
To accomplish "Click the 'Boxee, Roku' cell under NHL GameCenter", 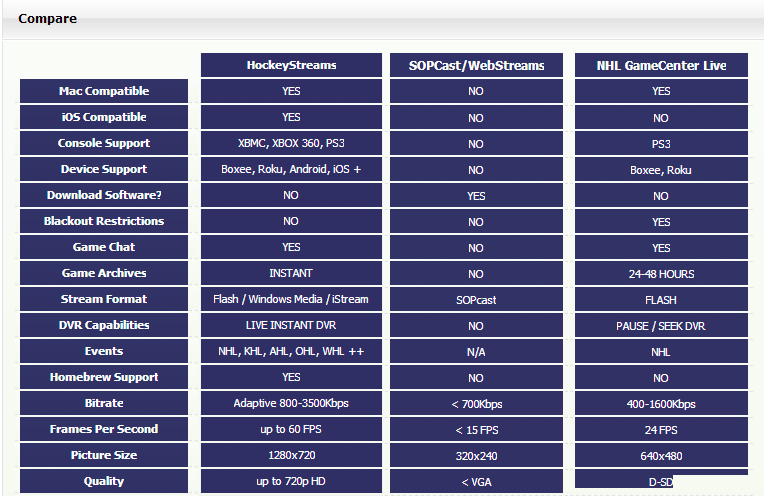I will click(661, 170).
